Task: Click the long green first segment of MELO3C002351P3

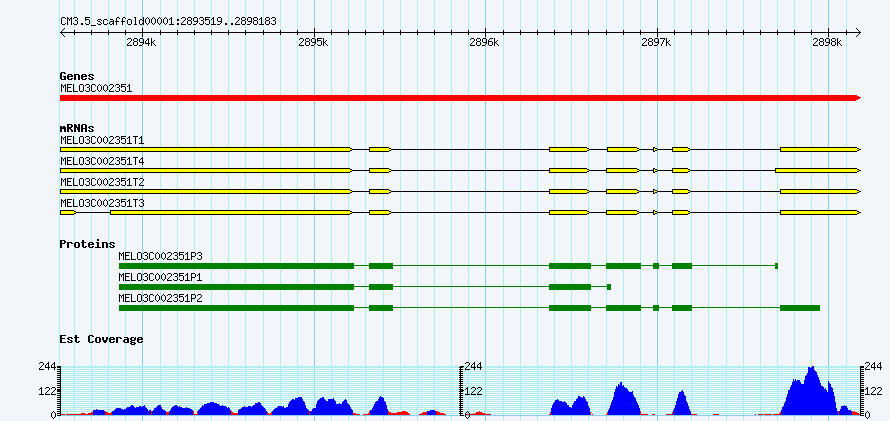Action: point(236,266)
